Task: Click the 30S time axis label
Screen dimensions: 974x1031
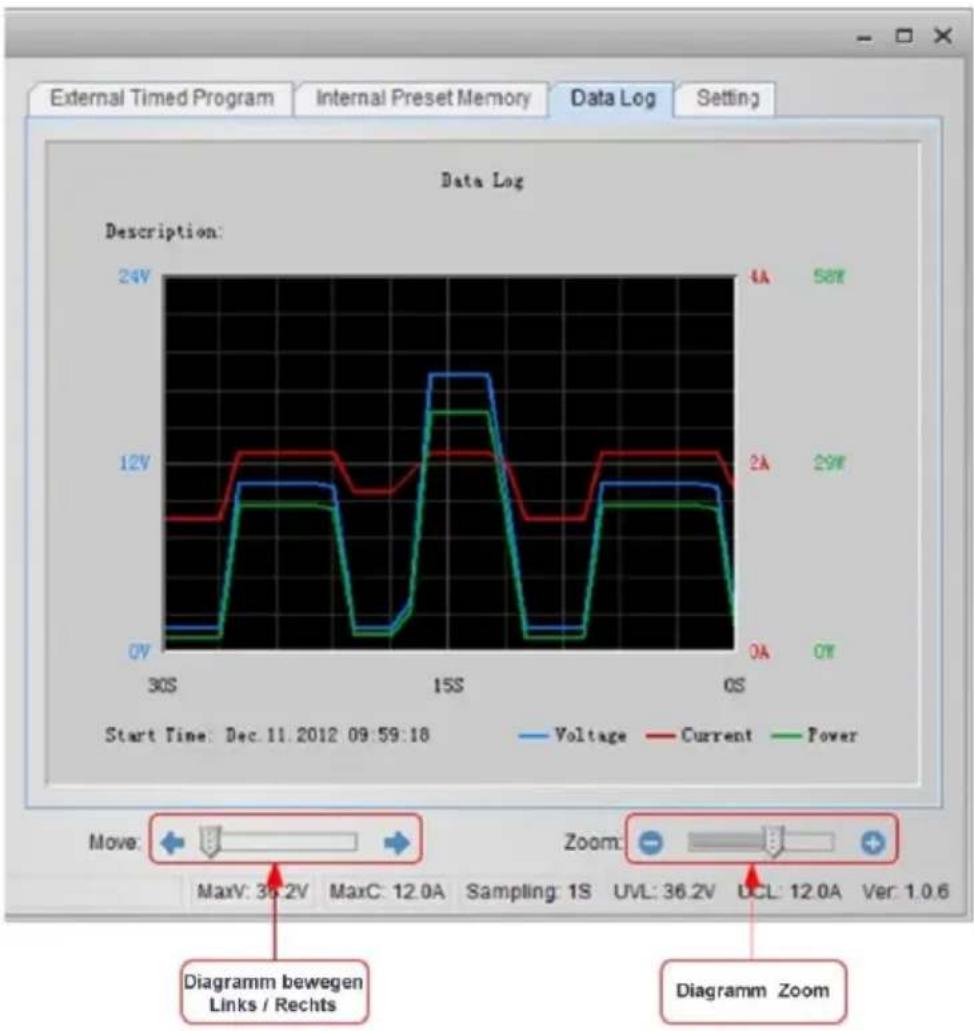Action: point(162,686)
